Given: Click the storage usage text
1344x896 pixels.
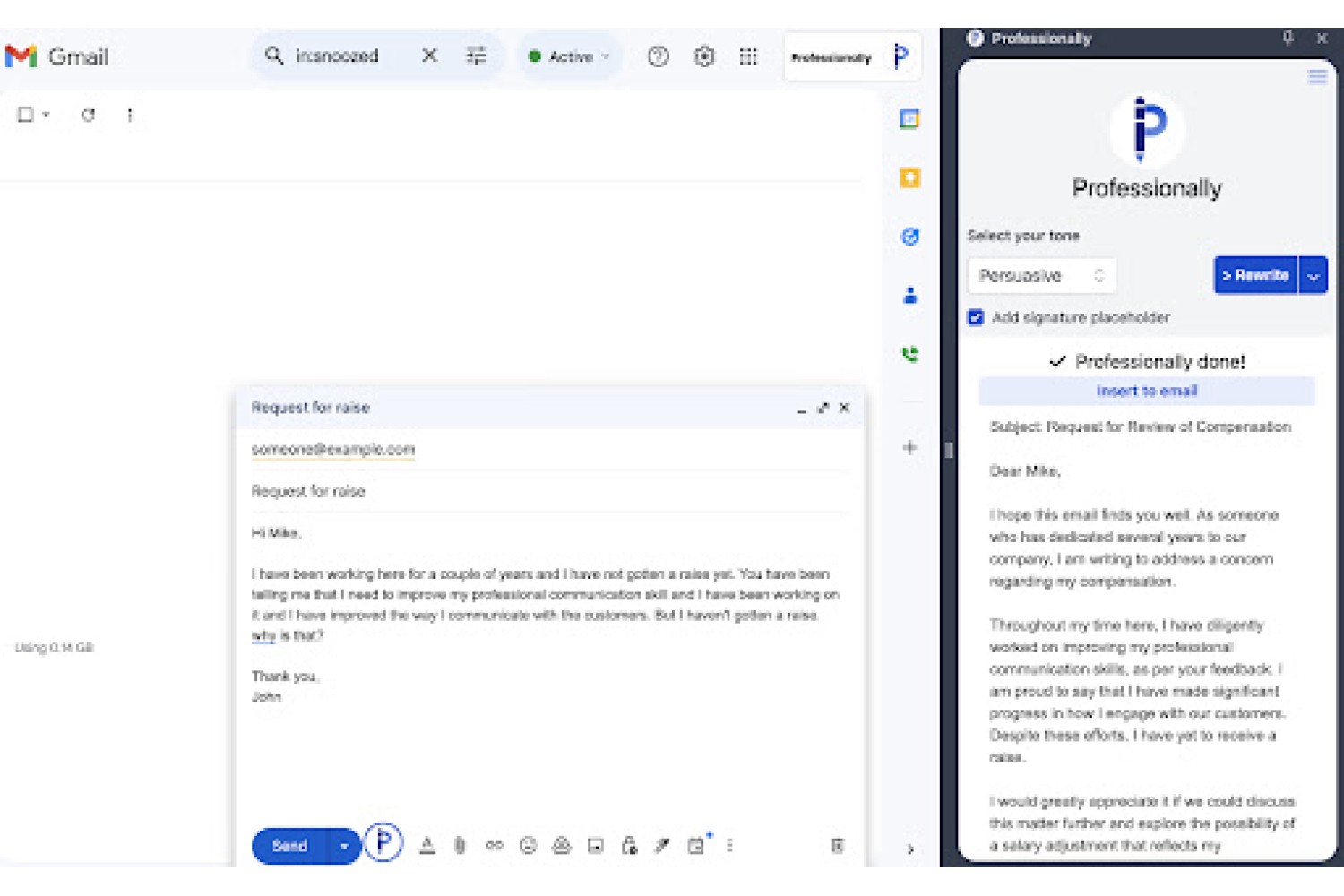Looking at the screenshot, I should coord(54,647).
